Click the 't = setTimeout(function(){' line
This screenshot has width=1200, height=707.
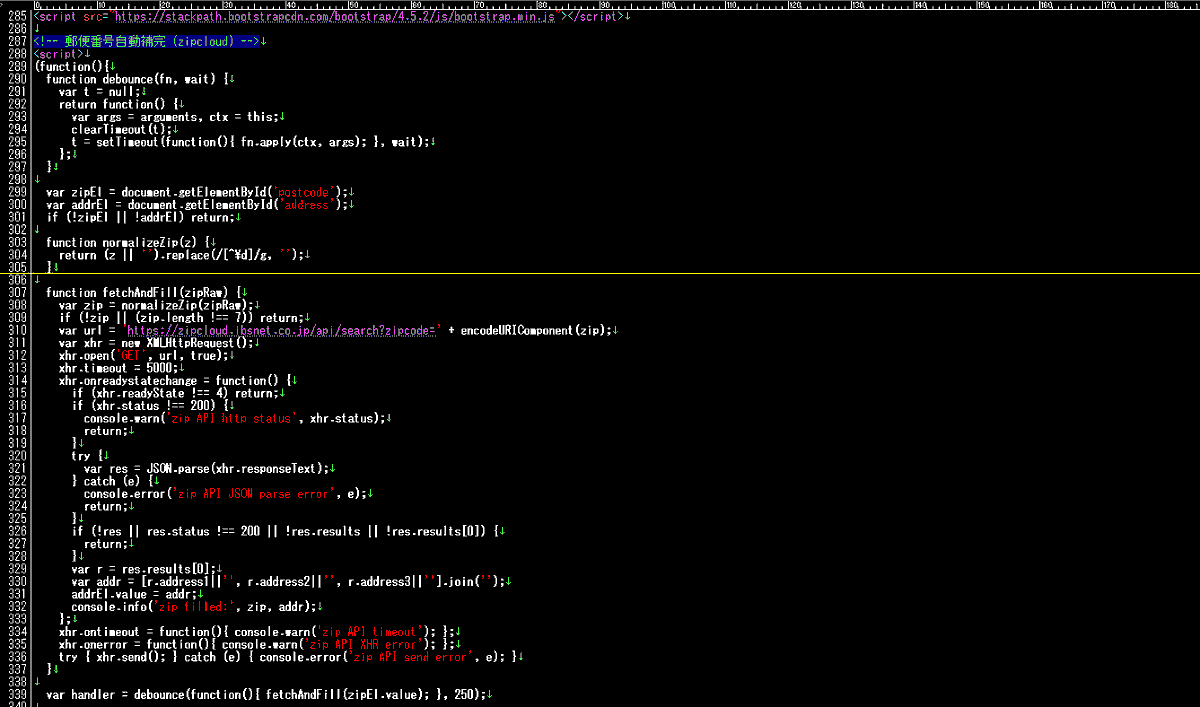pyautogui.click(x=250, y=142)
